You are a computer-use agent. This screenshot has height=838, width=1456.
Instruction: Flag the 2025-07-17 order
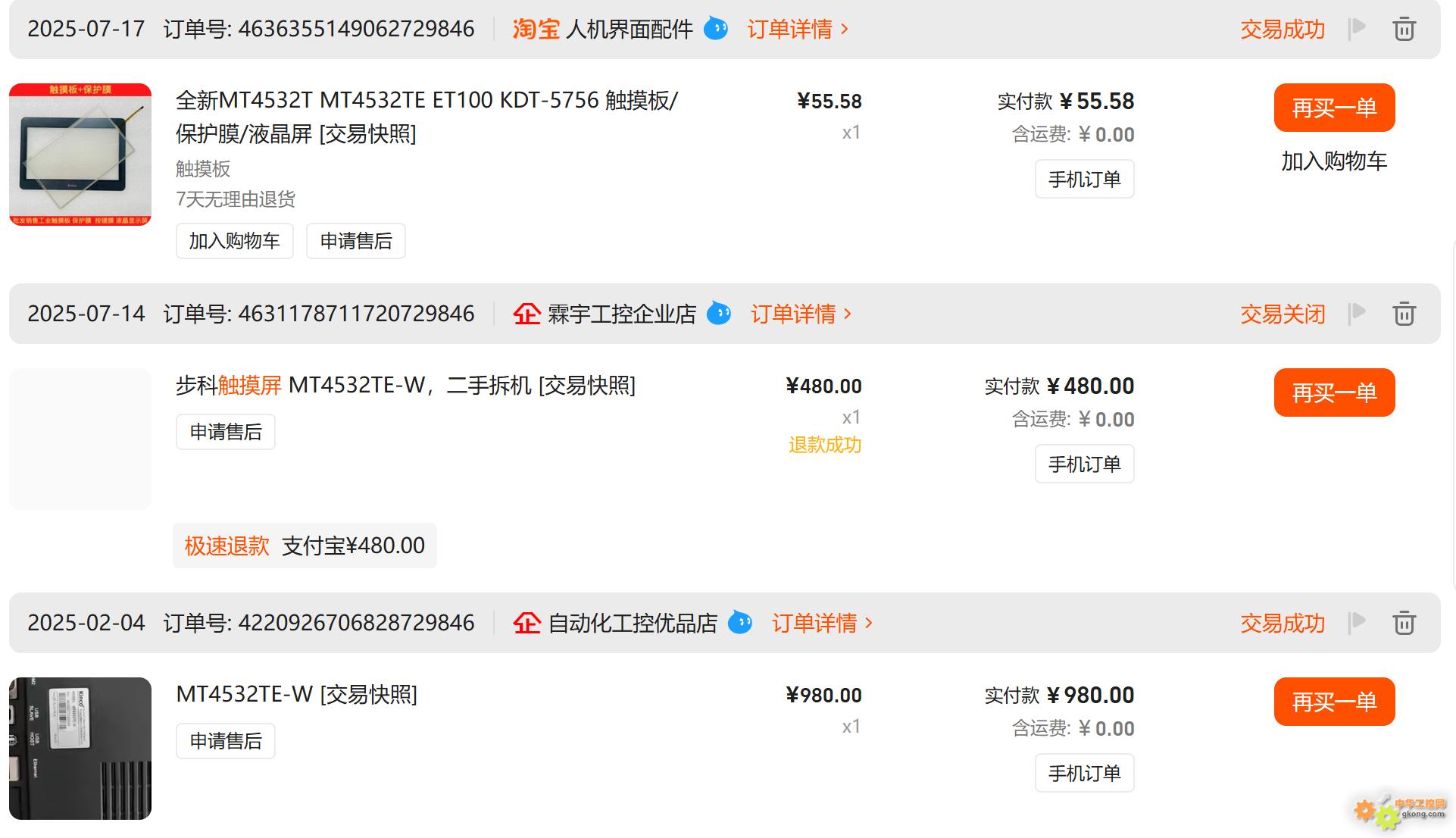1358,29
